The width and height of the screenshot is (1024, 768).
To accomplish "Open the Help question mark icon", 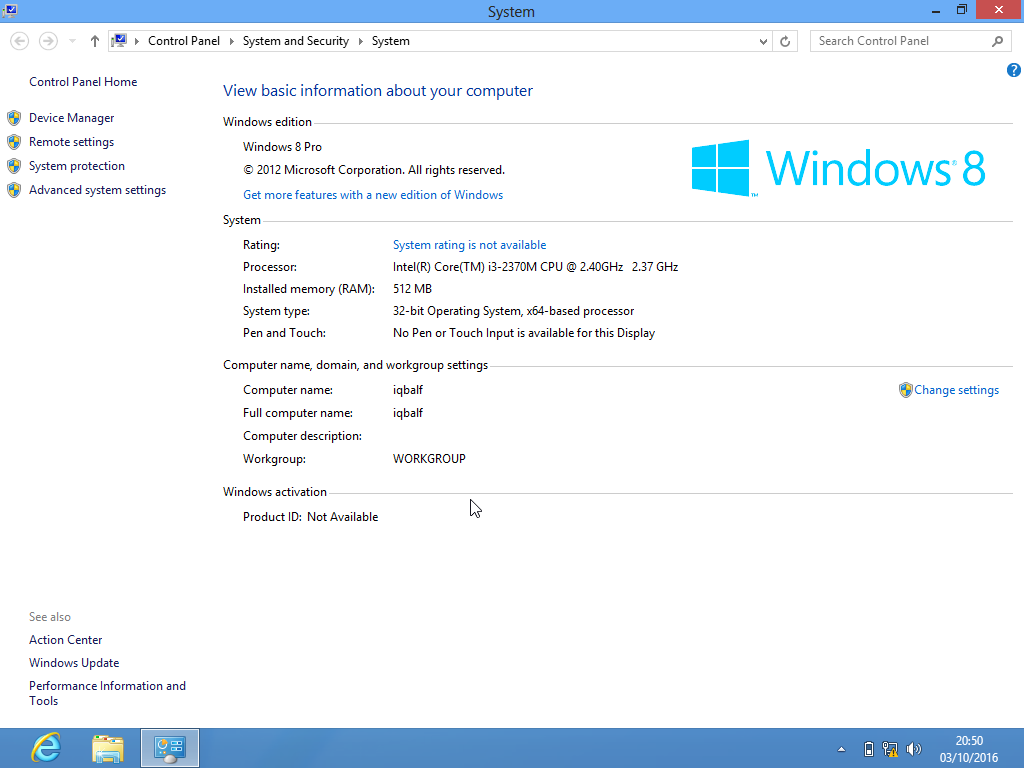I will (x=1014, y=70).
